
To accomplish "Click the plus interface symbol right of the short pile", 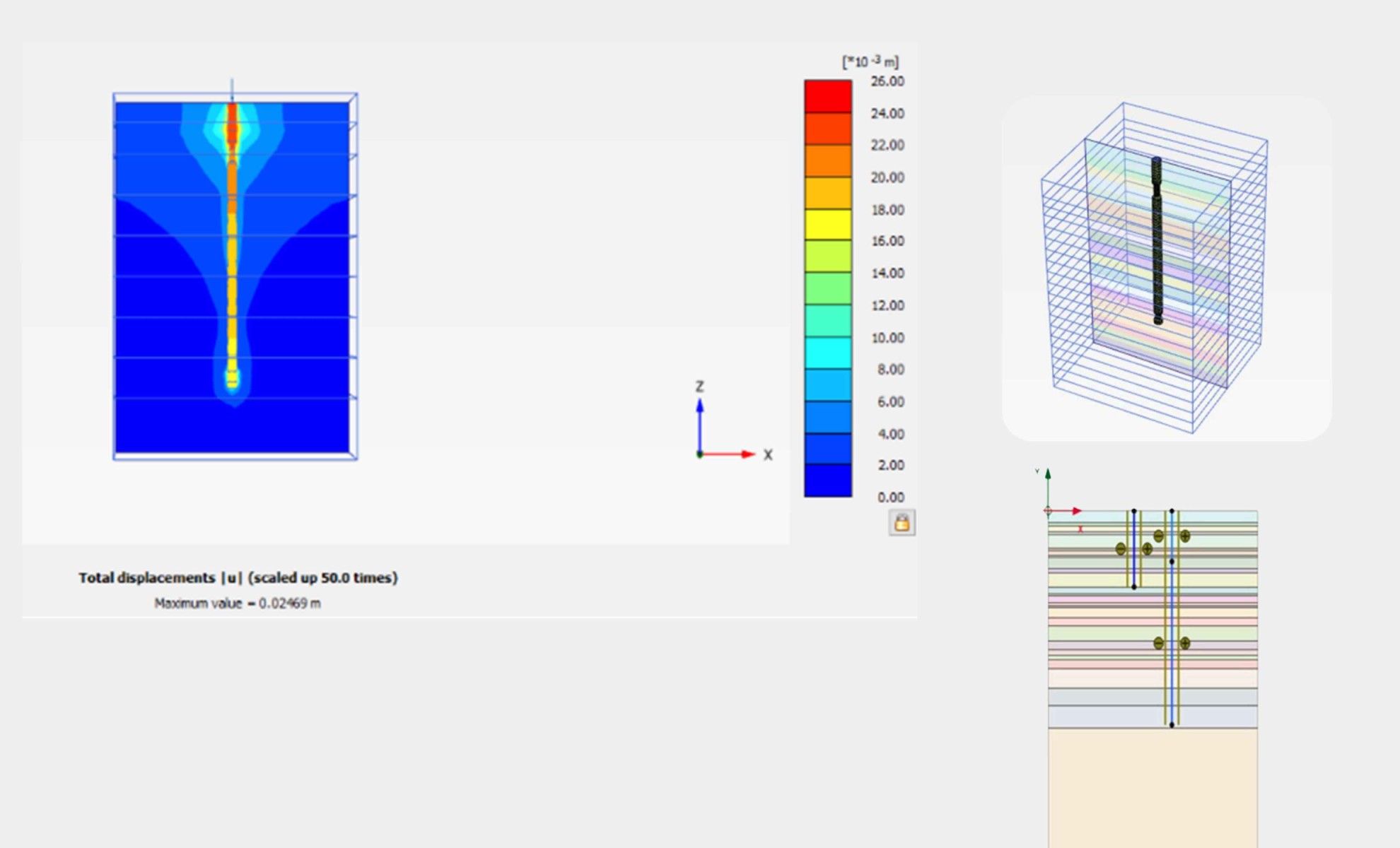I will pyautogui.click(x=1147, y=548).
